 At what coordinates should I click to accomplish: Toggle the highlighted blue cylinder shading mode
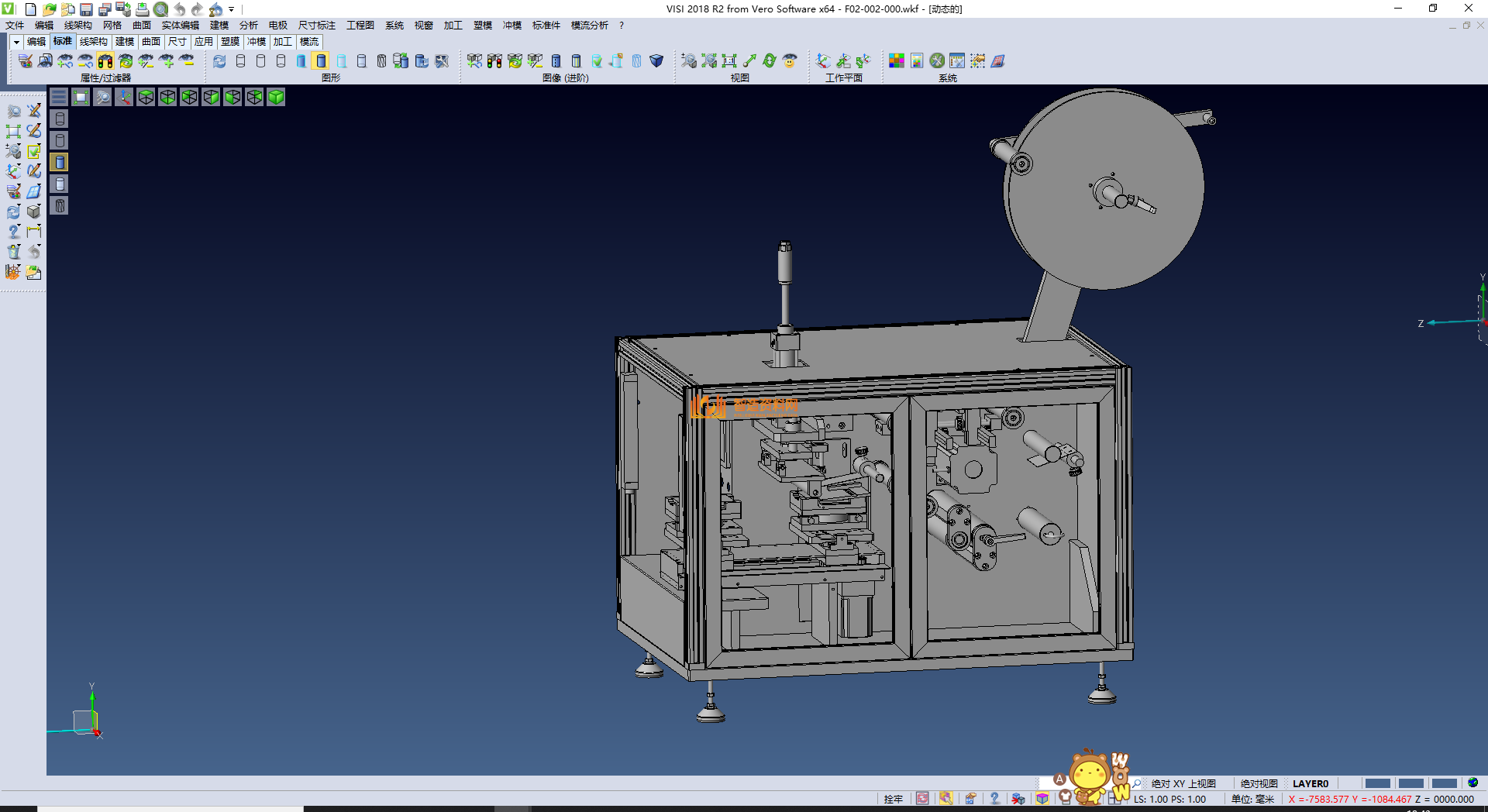click(321, 61)
